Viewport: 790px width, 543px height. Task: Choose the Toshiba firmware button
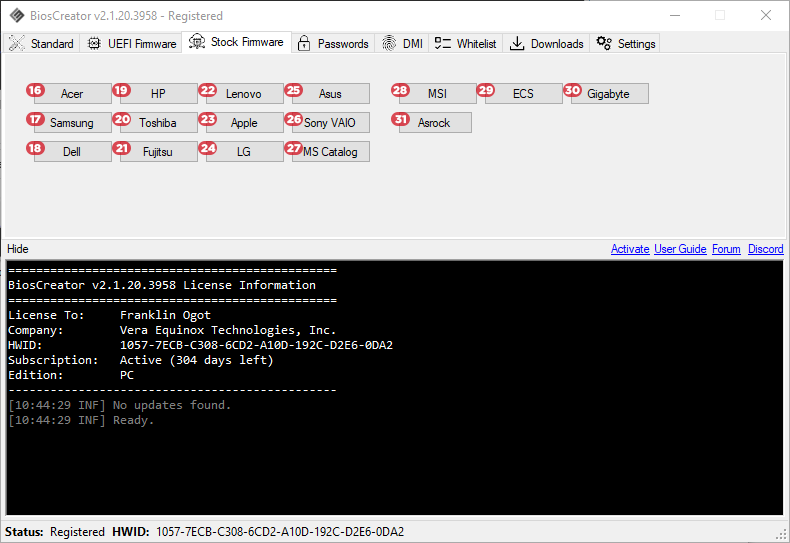click(159, 122)
